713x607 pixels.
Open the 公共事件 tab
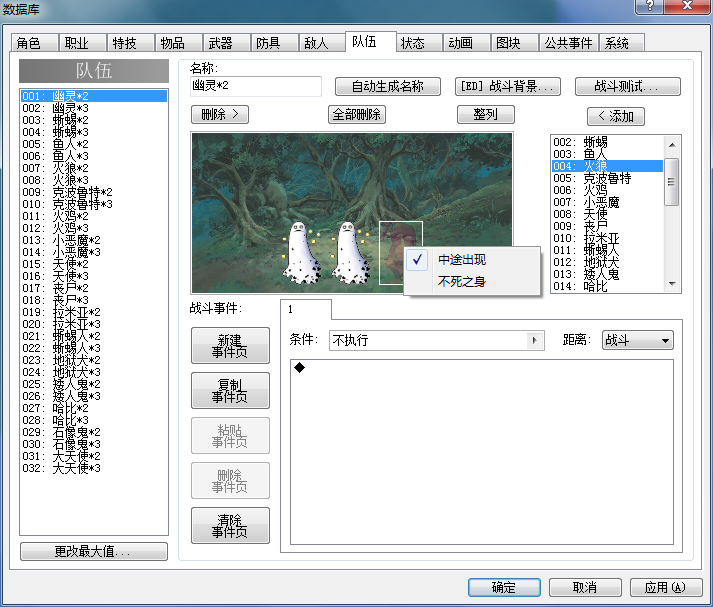click(569, 43)
